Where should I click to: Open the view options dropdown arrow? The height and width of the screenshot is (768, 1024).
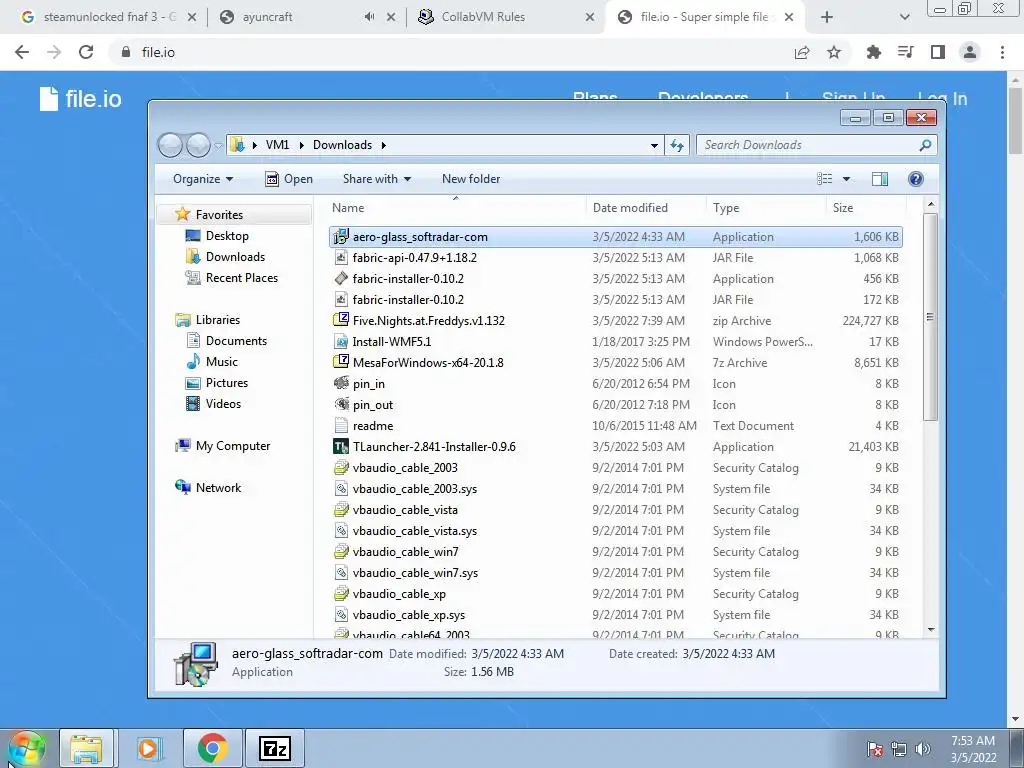[x=846, y=179]
